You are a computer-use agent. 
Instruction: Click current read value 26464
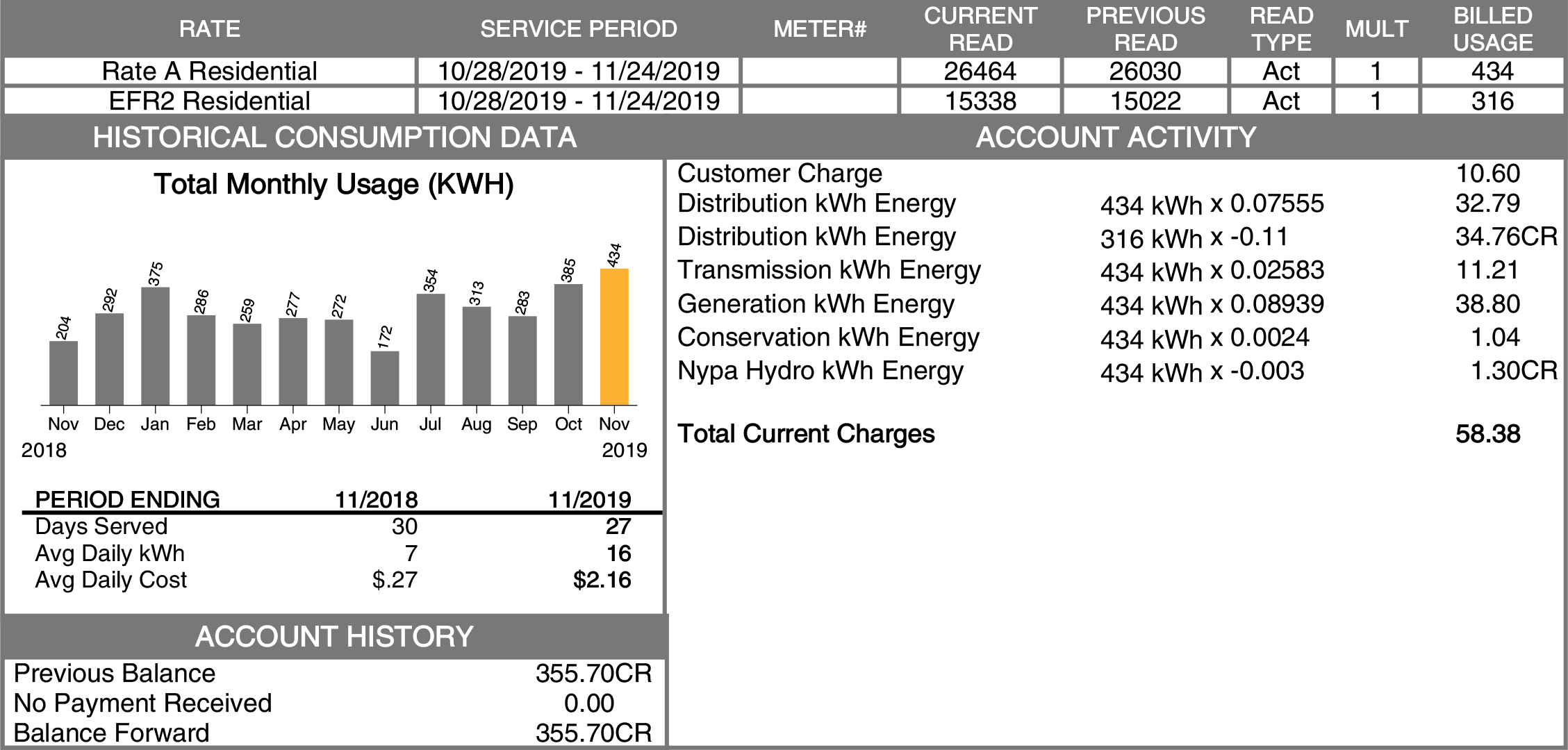980,72
